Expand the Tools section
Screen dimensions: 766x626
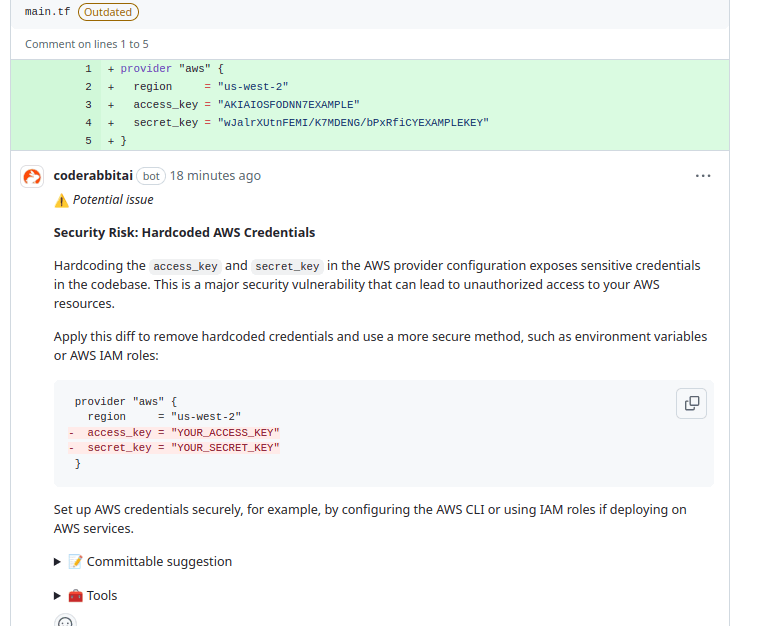85,596
